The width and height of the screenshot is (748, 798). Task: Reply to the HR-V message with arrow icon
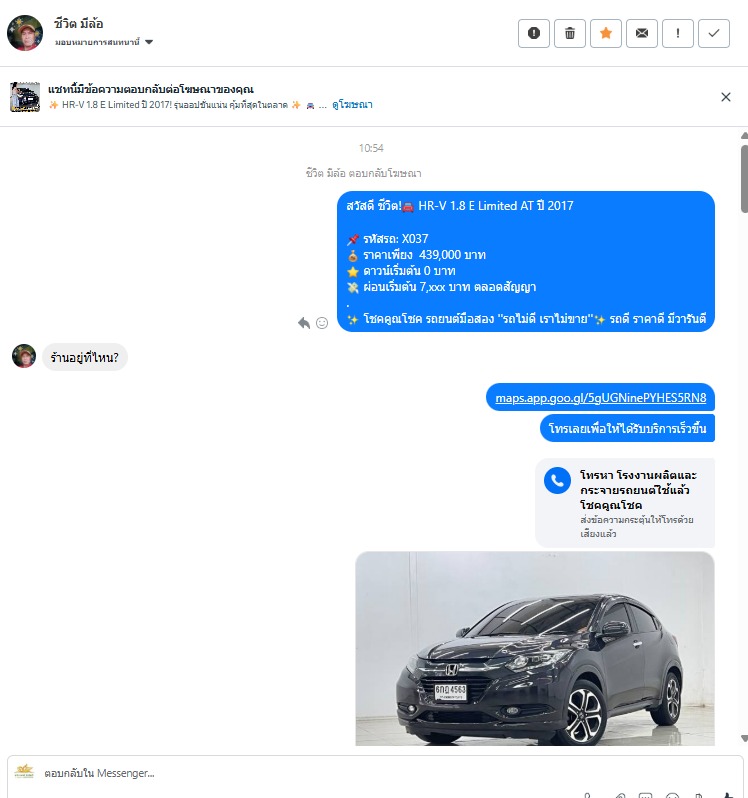[x=304, y=323]
